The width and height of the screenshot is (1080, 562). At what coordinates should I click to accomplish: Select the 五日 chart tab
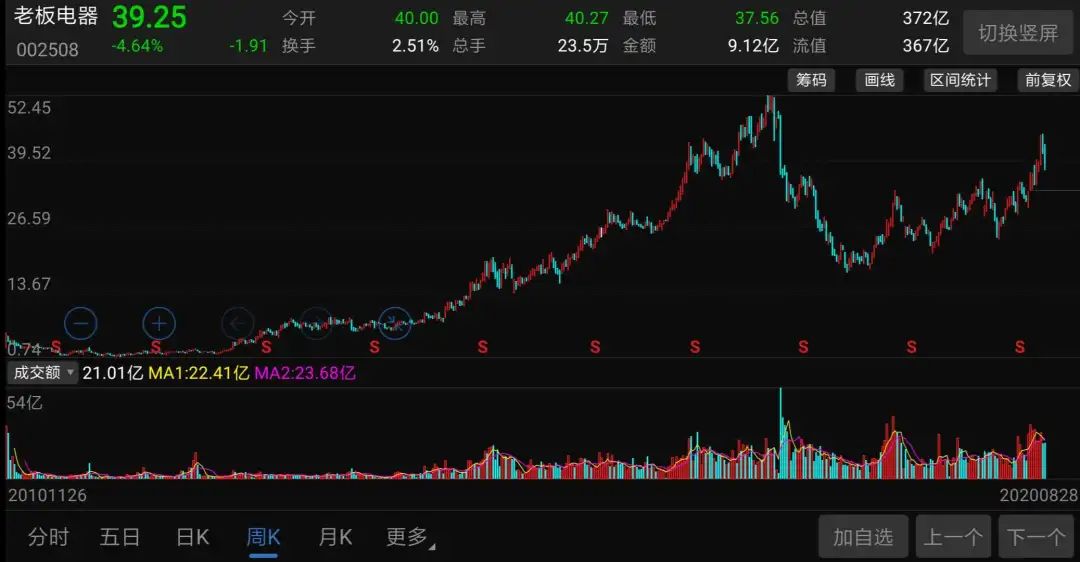tap(120, 537)
